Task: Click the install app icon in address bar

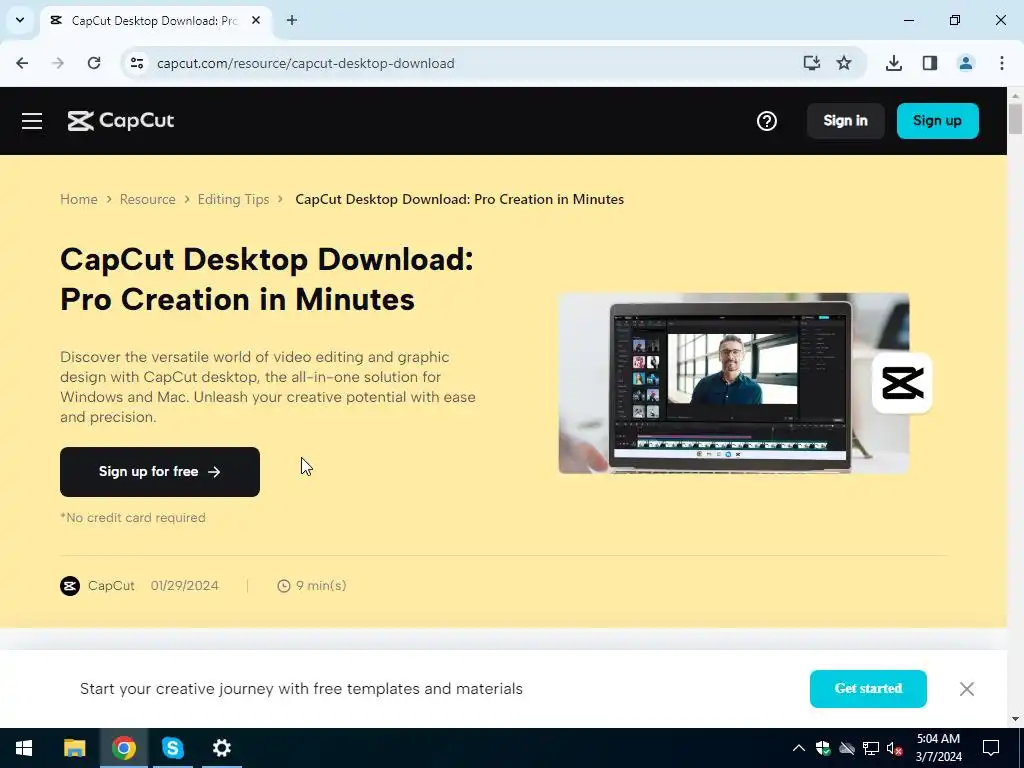Action: pyautogui.click(x=812, y=63)
